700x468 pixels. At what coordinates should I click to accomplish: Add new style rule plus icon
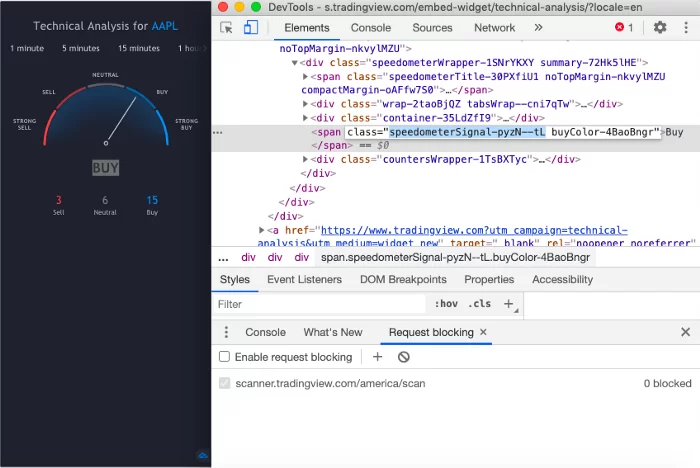(x=508, y=304)
